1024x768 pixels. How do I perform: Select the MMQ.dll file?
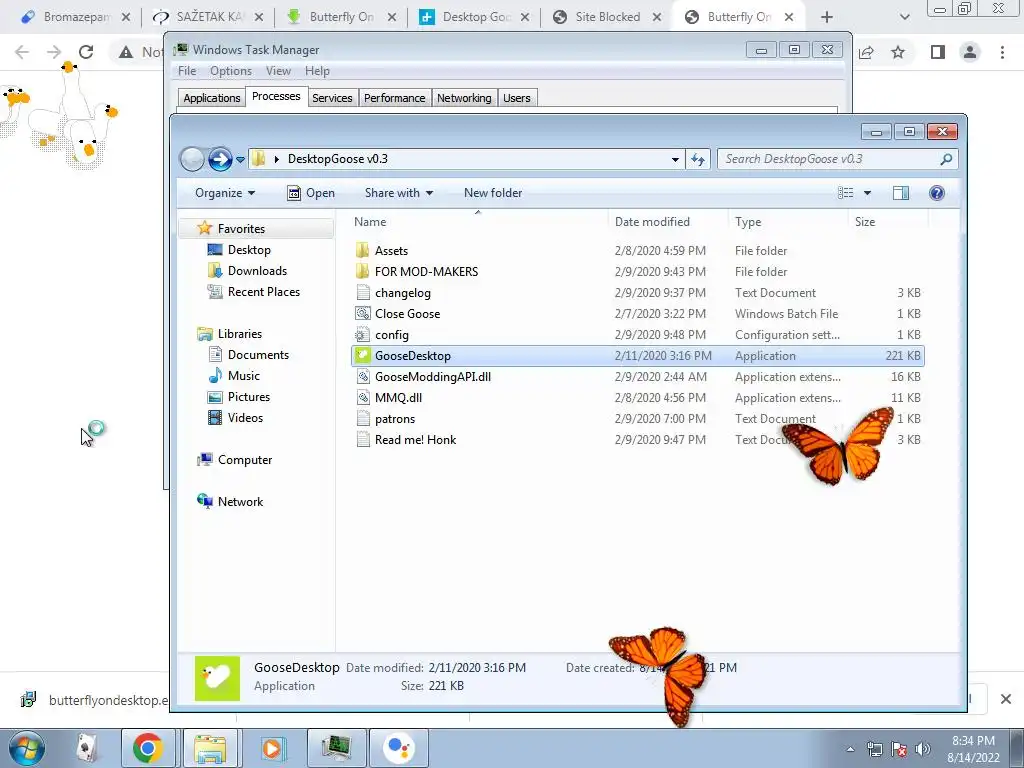pyautogui.click(x=398, y=398)
